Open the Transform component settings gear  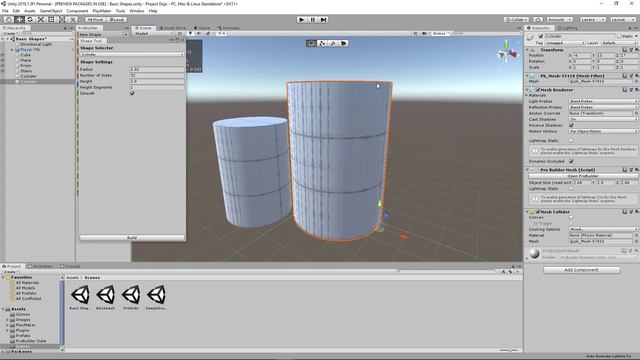pyautogui.click(x=636, y=49)
